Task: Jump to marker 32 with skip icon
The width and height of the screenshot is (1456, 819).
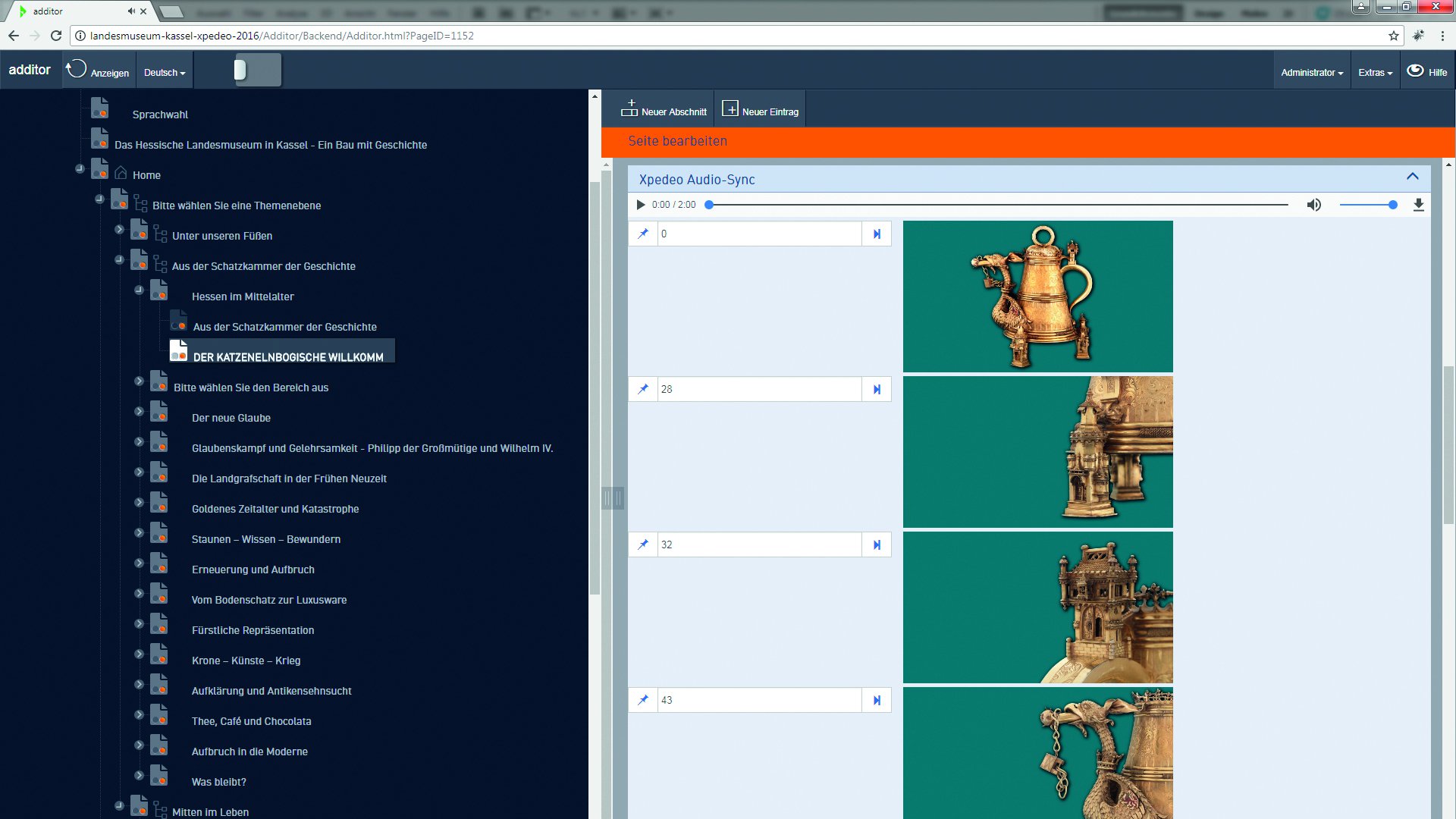Action: coord(877,544)
